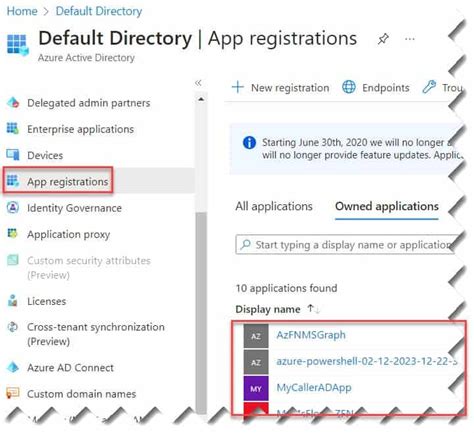Open azure-powershell-02-12-2023 application
474x433 pixels.
(x=367, y=361)
